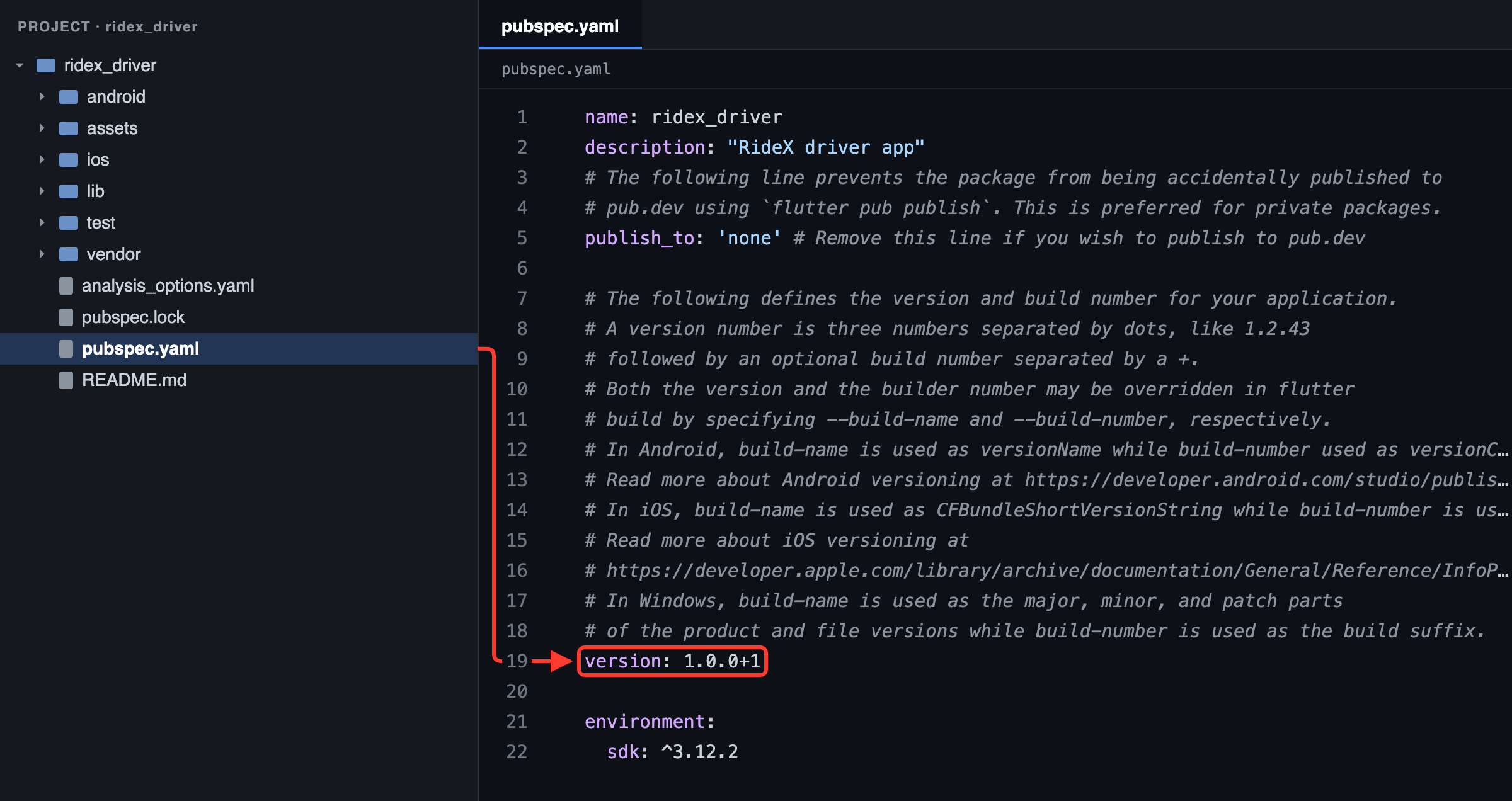Expand the assets folder arrow

(x=42, y=128)
